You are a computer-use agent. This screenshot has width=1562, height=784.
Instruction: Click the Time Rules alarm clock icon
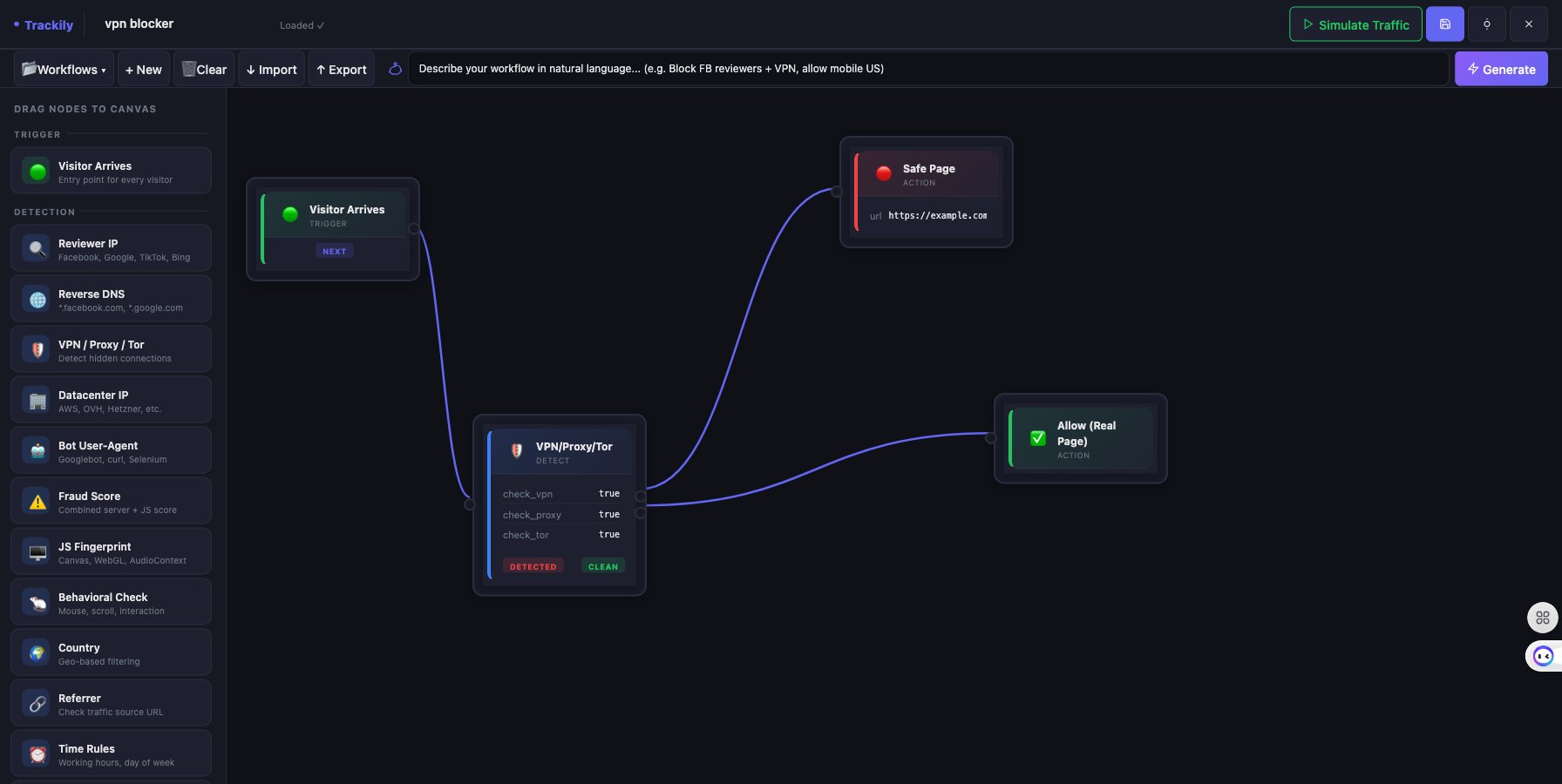37,755
